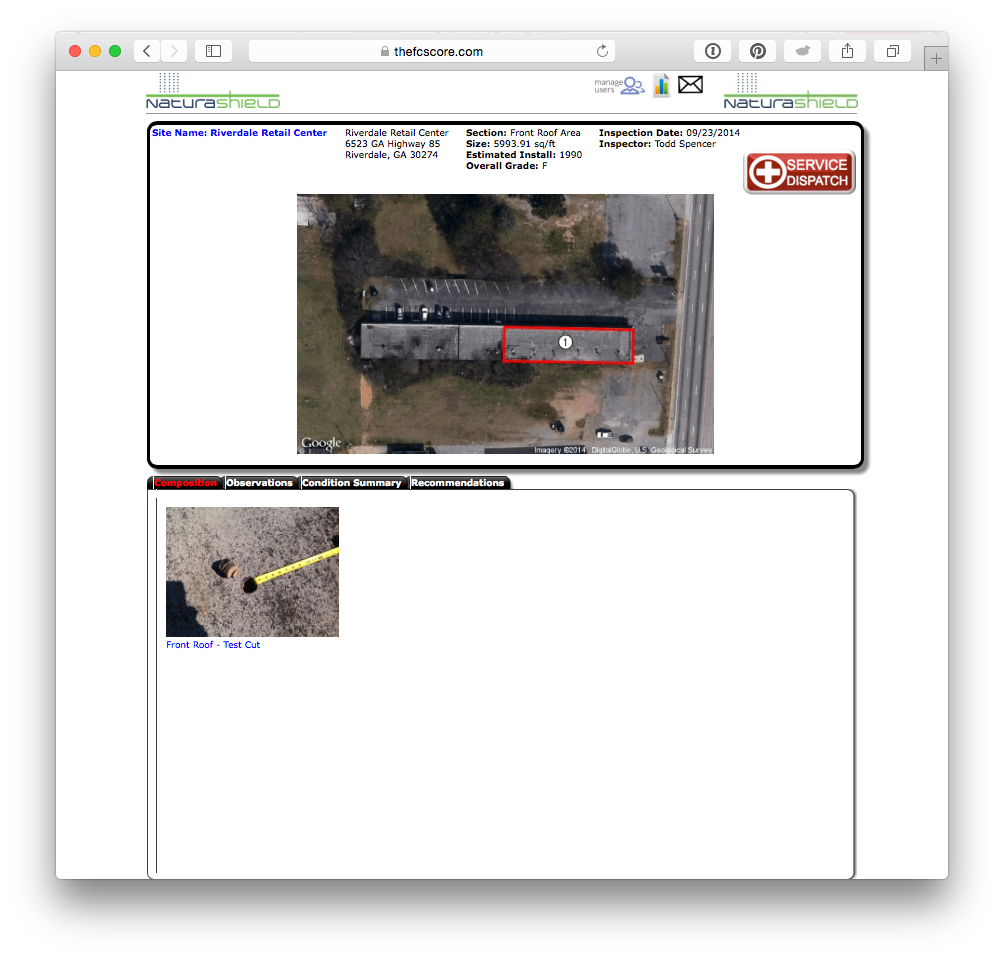Go back to the previous page
Viewport: 1004px width, 959px height.
pos(147,51)
